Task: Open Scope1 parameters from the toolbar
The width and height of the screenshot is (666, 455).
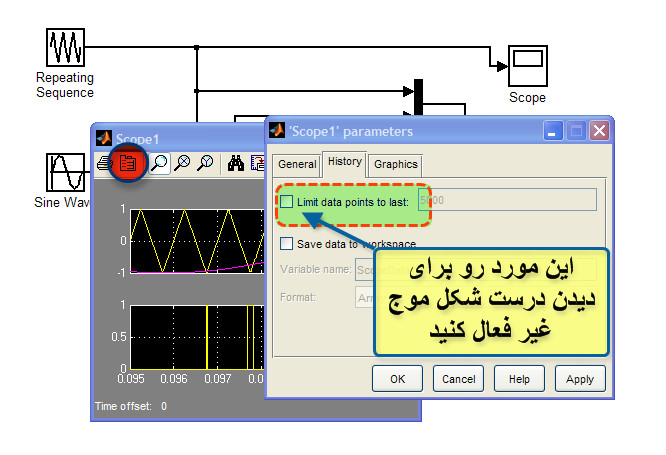Action: click(x=128, y=162)
